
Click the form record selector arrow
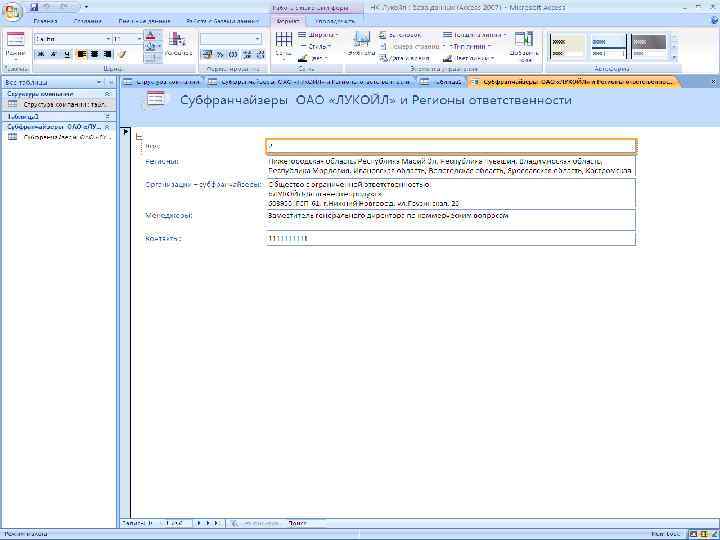126,132
